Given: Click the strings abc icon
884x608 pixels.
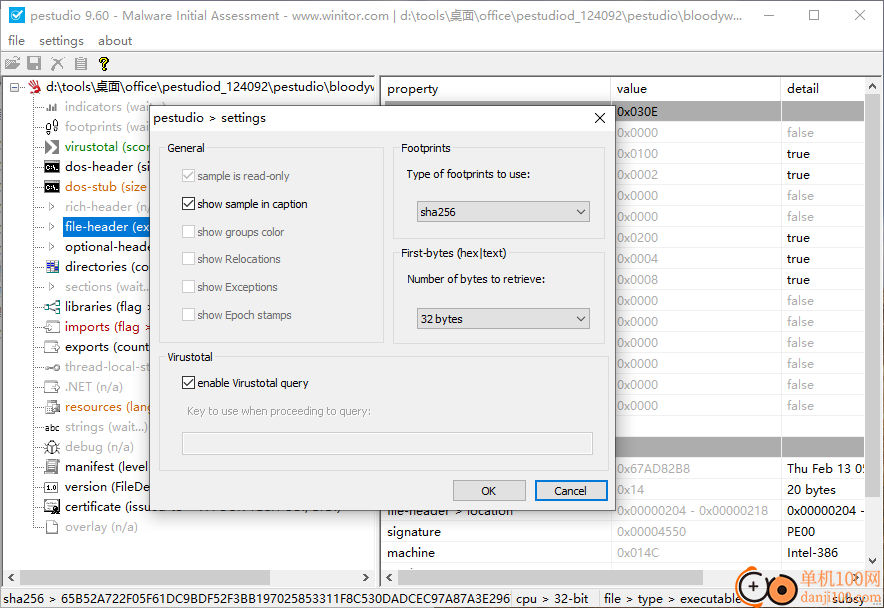Looking at the screenshot, I should pos(52,428).
